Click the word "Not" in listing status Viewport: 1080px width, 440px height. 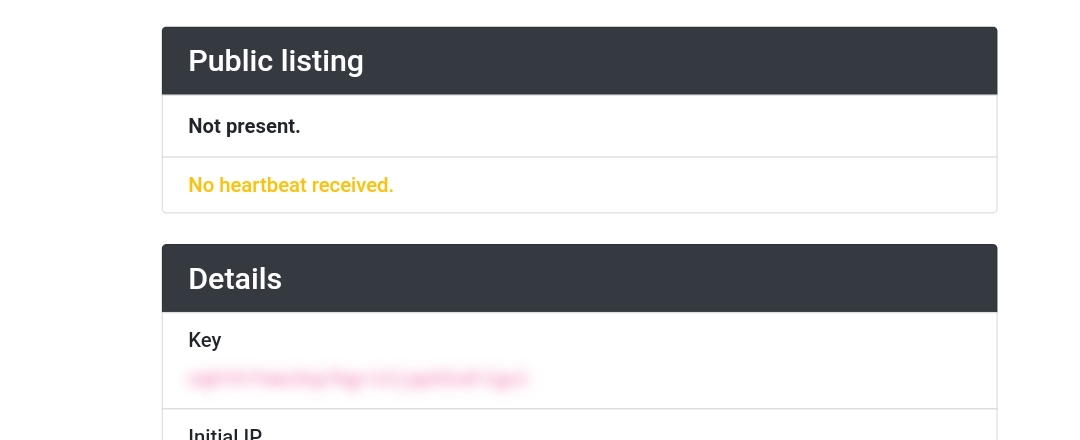point(205,127)
